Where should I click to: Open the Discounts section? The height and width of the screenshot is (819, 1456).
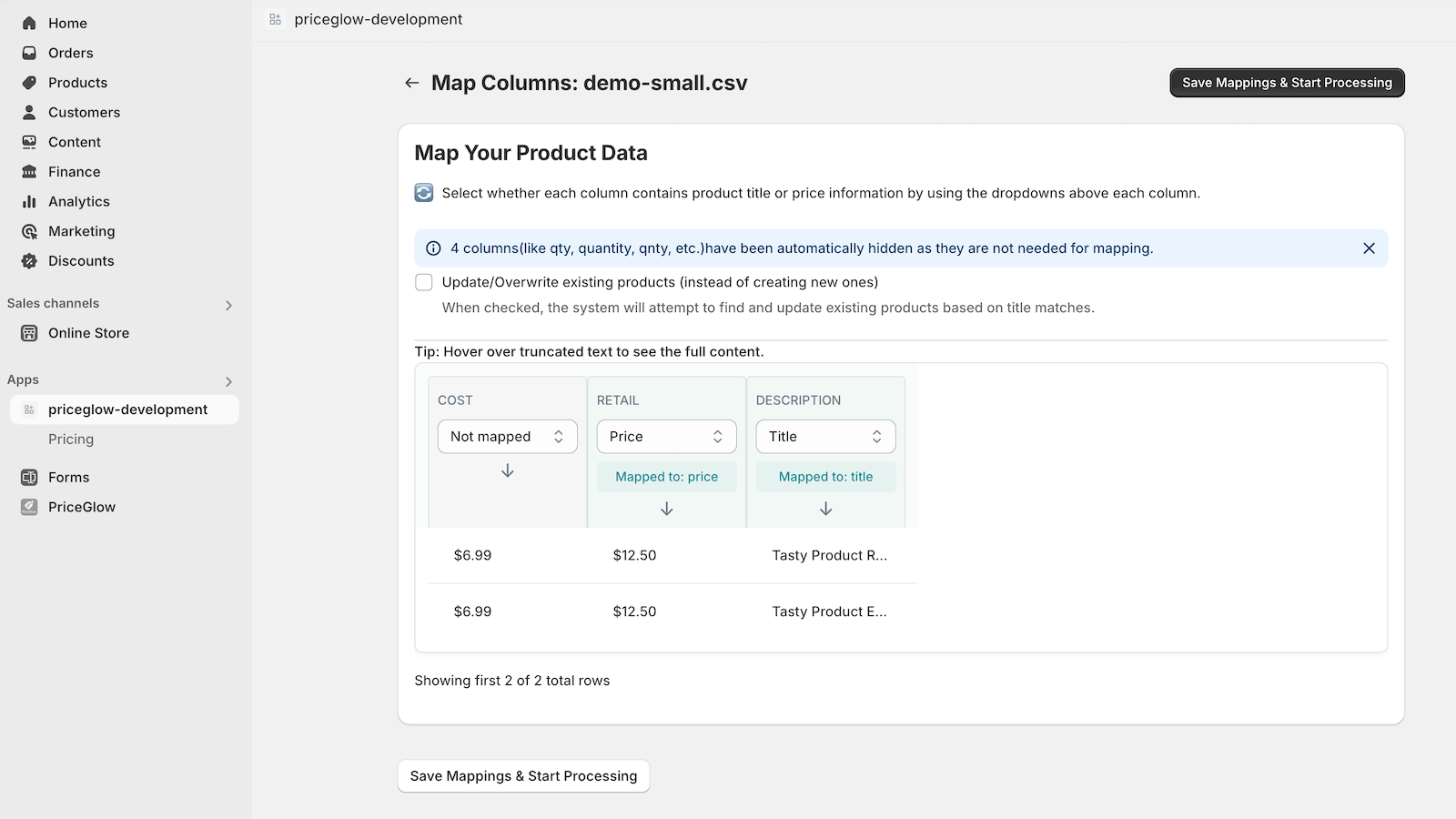pyautogui.click(x=81, y=261)
